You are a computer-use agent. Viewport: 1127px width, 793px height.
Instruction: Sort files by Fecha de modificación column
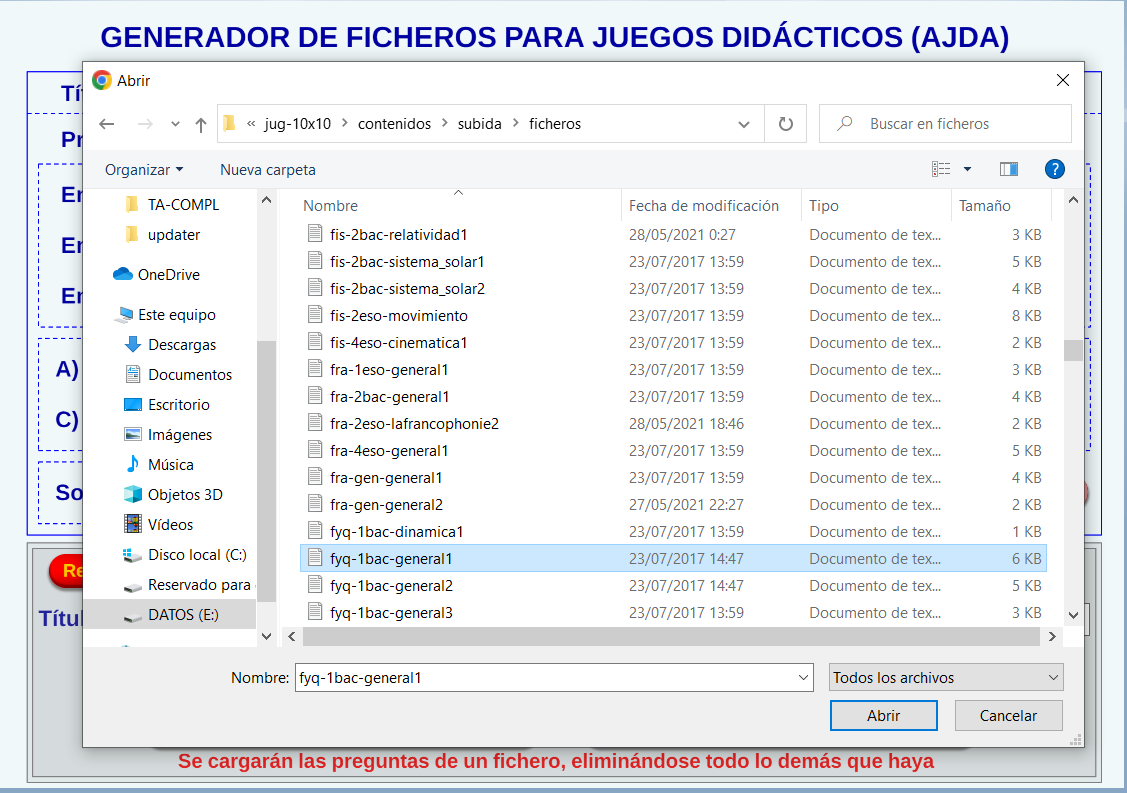pos(703,205)
